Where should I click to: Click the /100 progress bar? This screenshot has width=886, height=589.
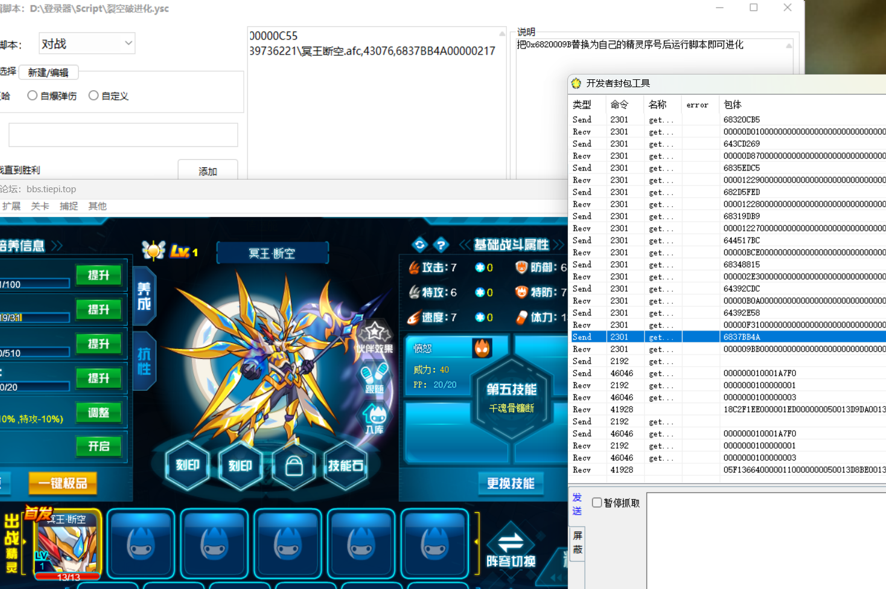34,284
